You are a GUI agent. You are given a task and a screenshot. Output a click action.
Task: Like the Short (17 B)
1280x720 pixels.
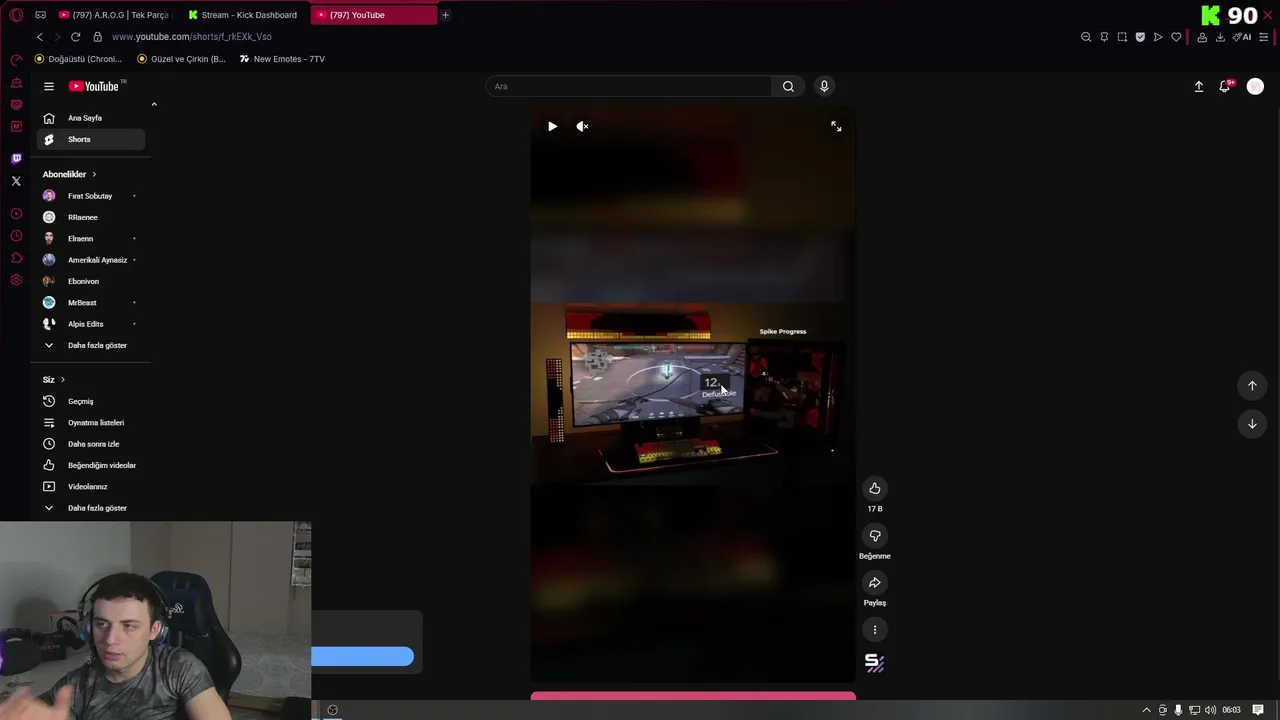pos(875,488)
